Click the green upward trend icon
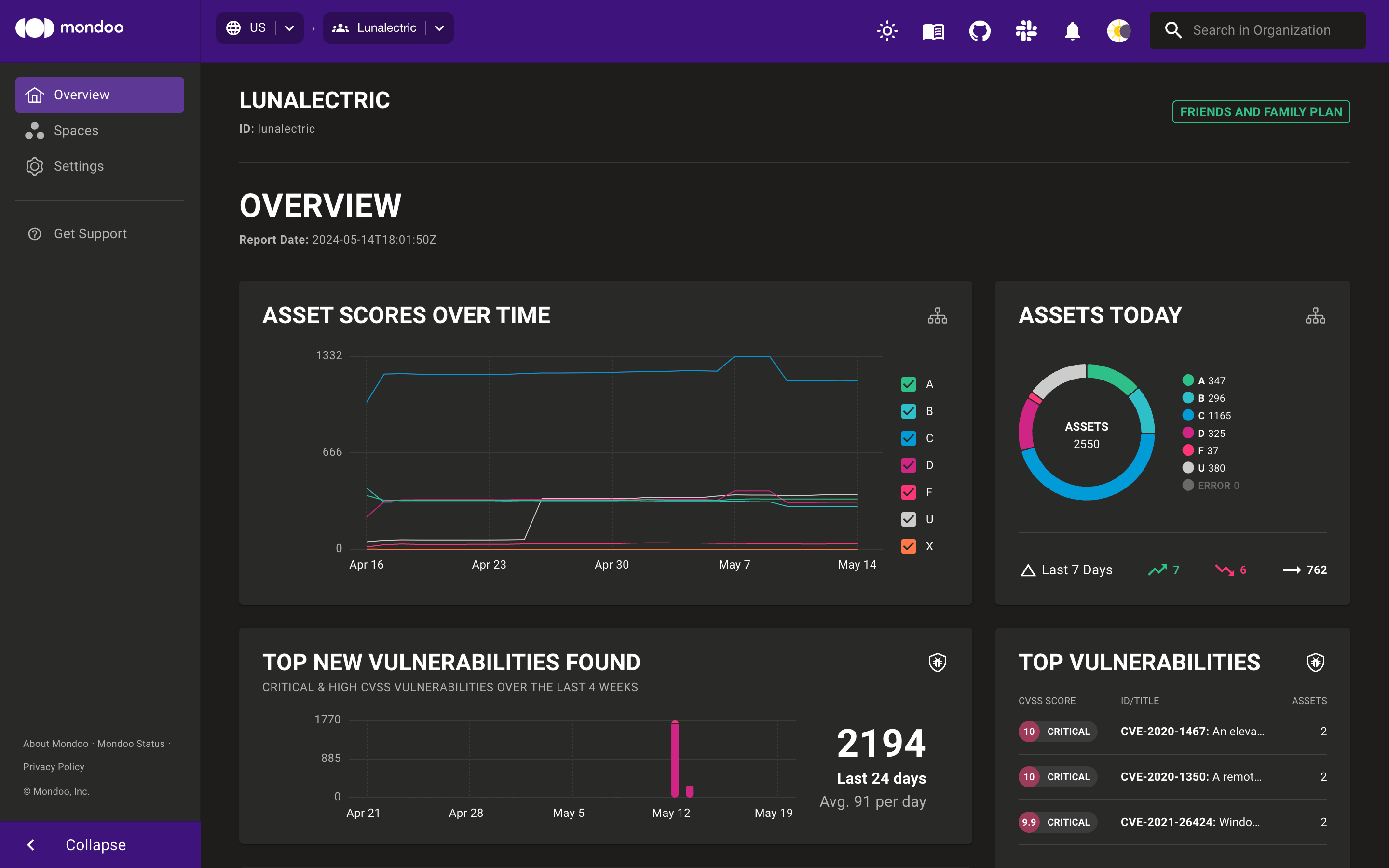1389x868 pixels. [1157, 570]
